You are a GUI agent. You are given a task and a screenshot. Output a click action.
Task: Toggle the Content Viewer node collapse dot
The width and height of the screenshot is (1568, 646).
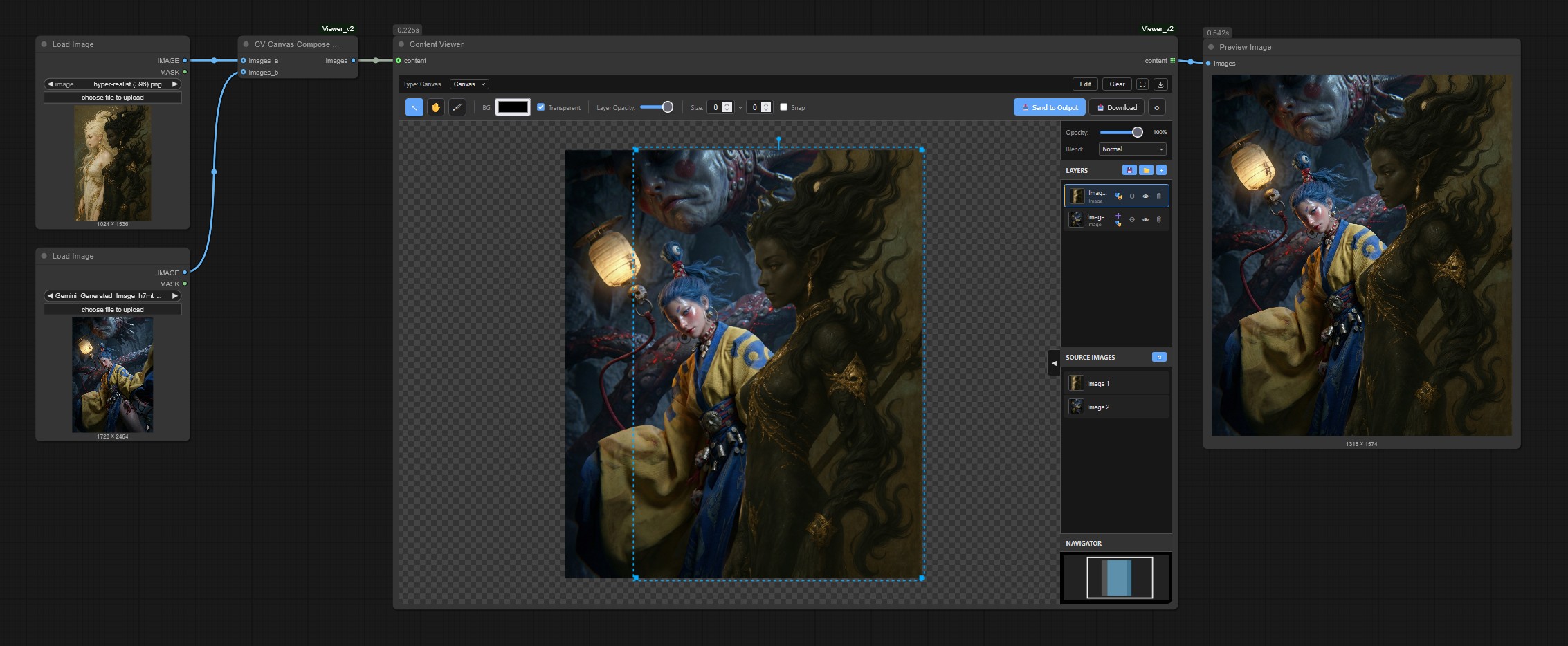point(401,44)
